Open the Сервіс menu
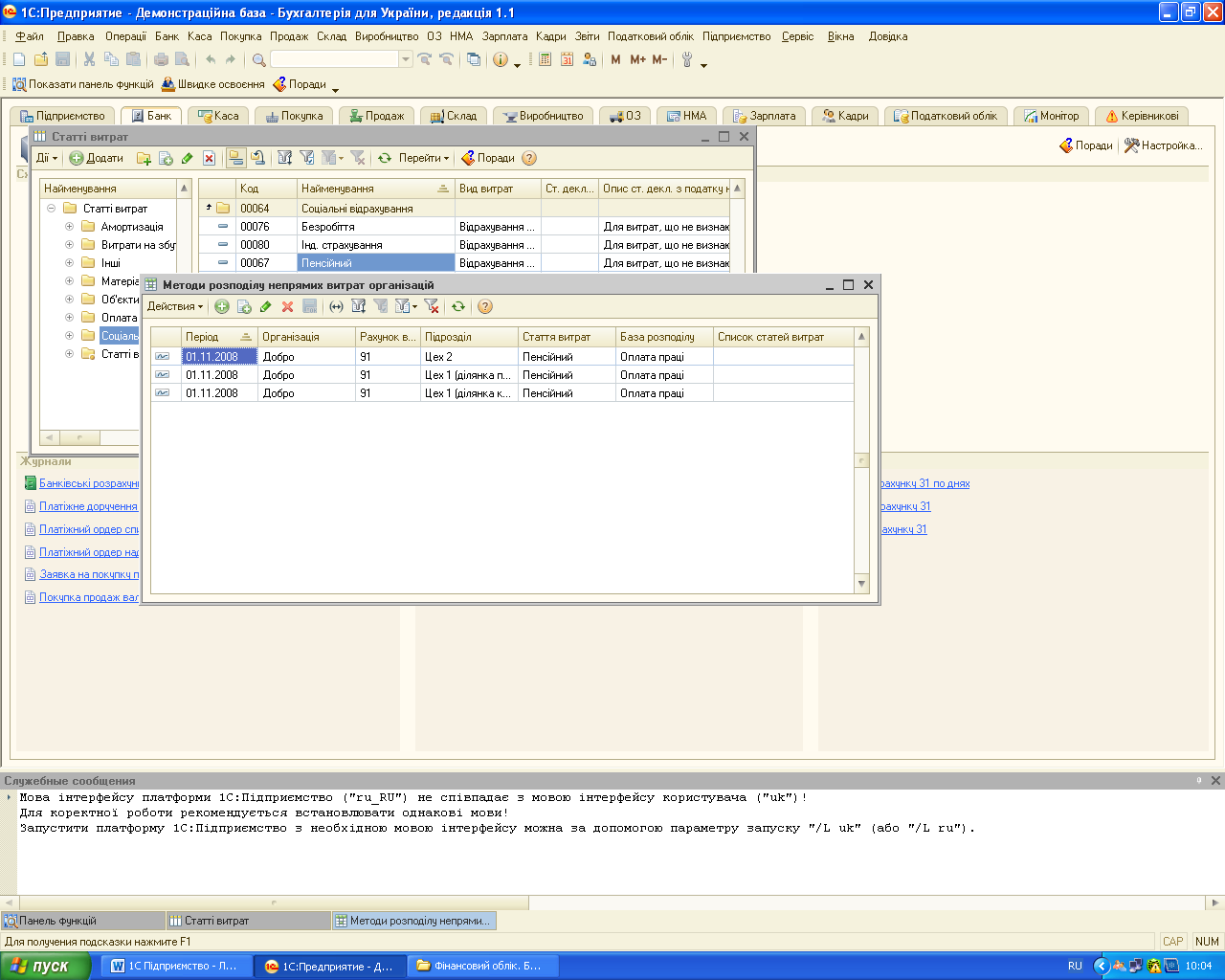Viewport: 1225px width, 980px height. click(797, 36)
